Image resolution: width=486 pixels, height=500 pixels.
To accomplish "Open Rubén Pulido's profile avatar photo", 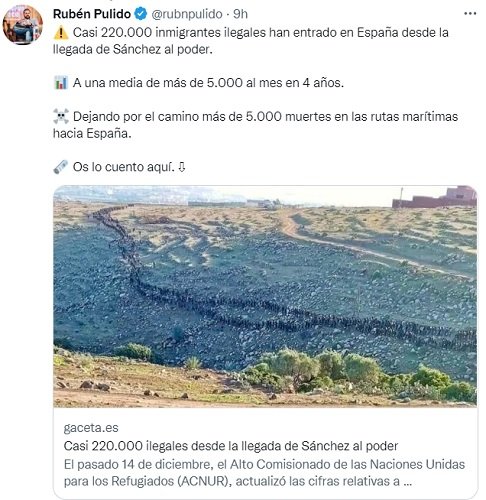I will tap(23, 25).
